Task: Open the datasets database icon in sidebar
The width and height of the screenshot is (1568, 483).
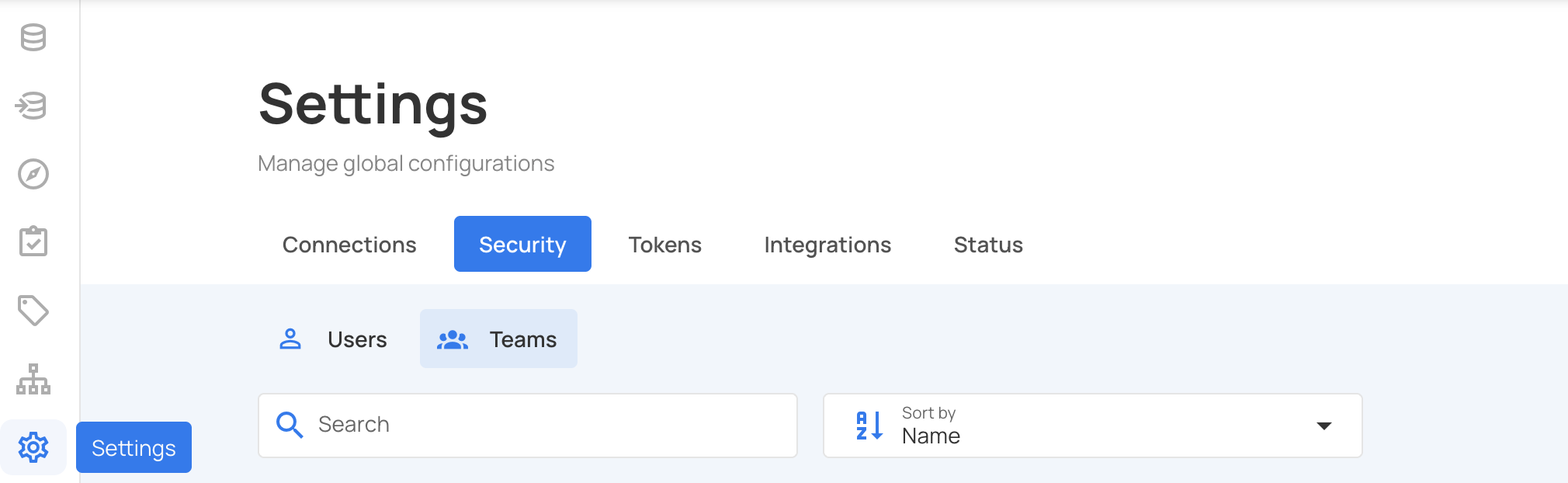Action: coord(33,37)
